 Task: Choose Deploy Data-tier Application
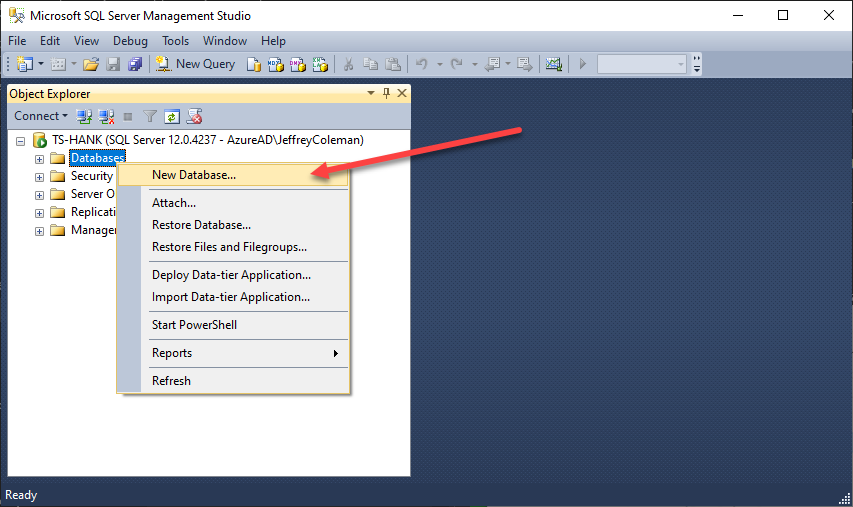coord(233,275)
